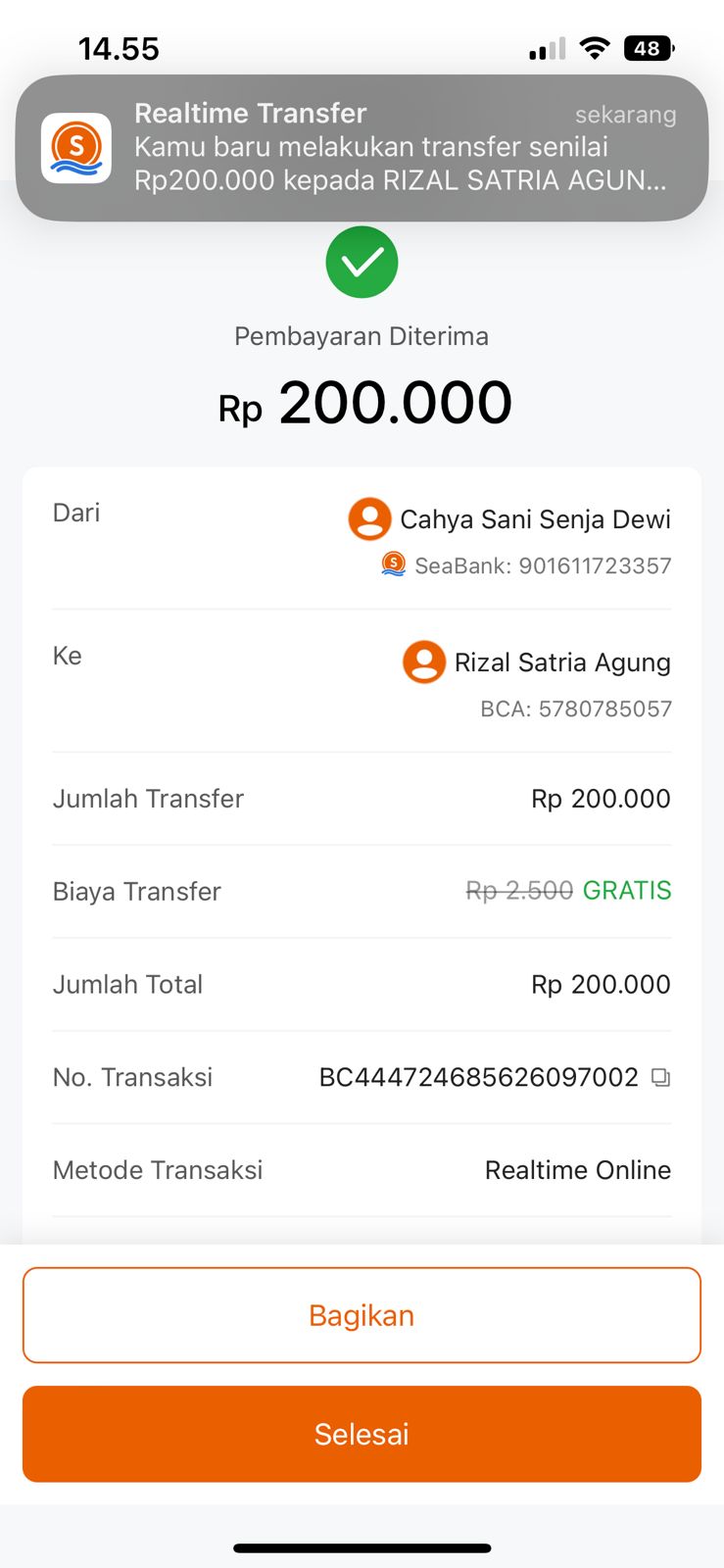
Task: Tap the green success checkmark icon
Action: click(362, 262)
